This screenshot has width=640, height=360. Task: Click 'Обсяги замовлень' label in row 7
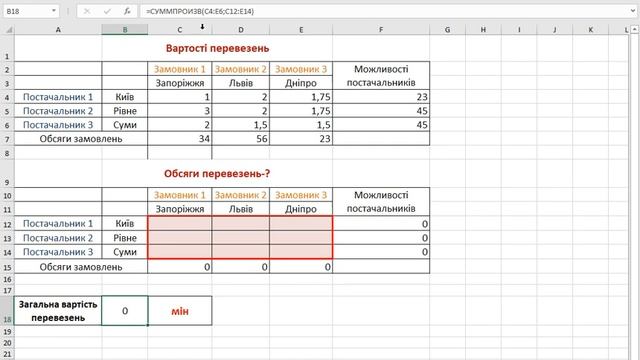(81, 139)
